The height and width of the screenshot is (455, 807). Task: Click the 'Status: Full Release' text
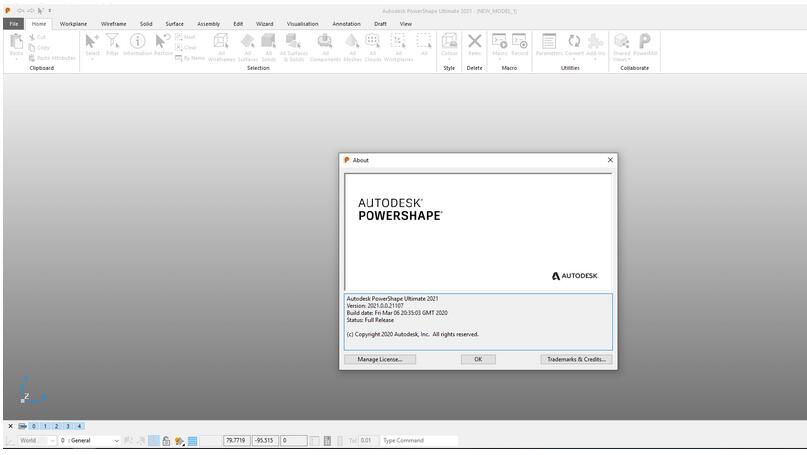(370, 320)
